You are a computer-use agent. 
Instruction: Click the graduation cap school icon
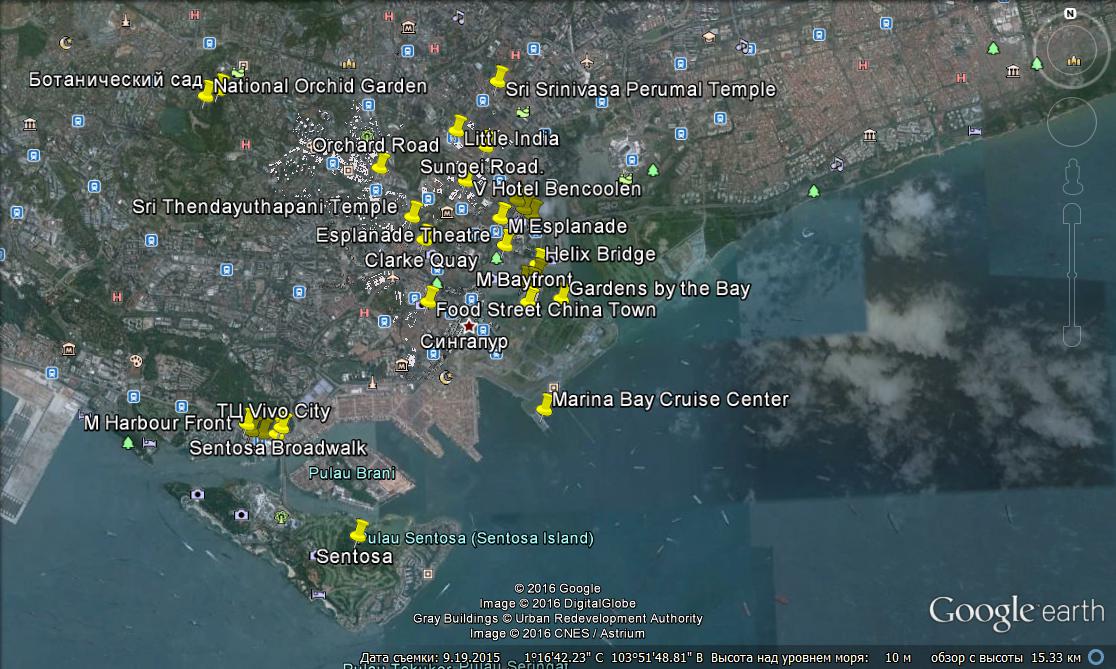pos(709,37)
